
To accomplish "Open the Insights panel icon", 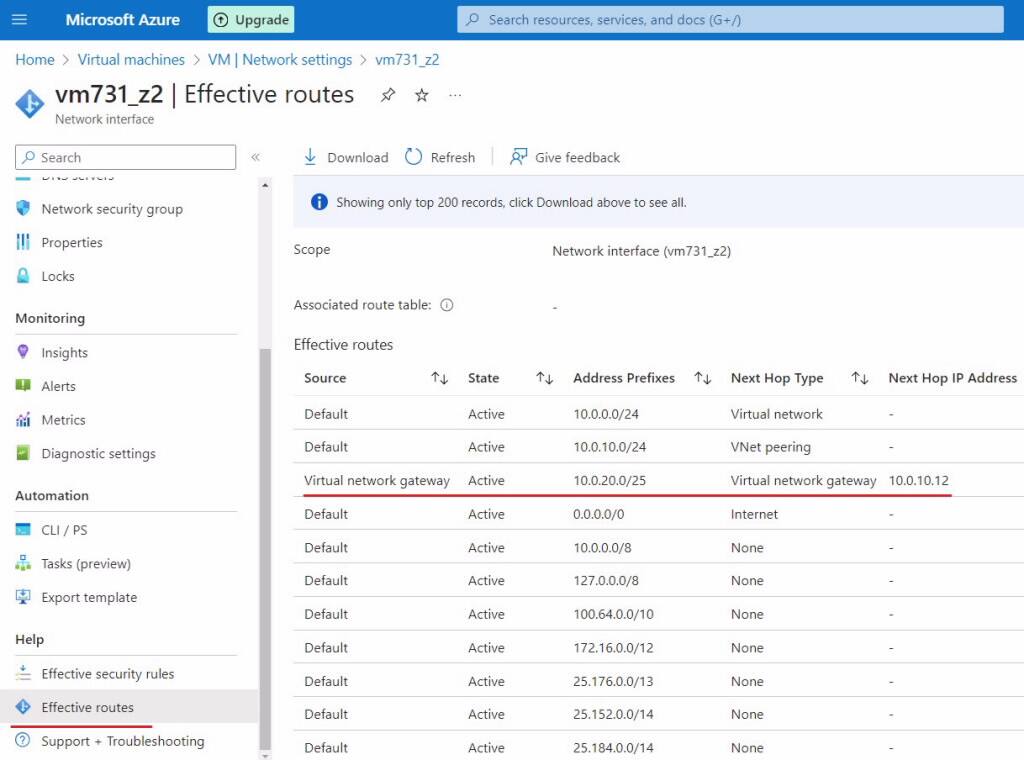I will [x=22, y=352].
